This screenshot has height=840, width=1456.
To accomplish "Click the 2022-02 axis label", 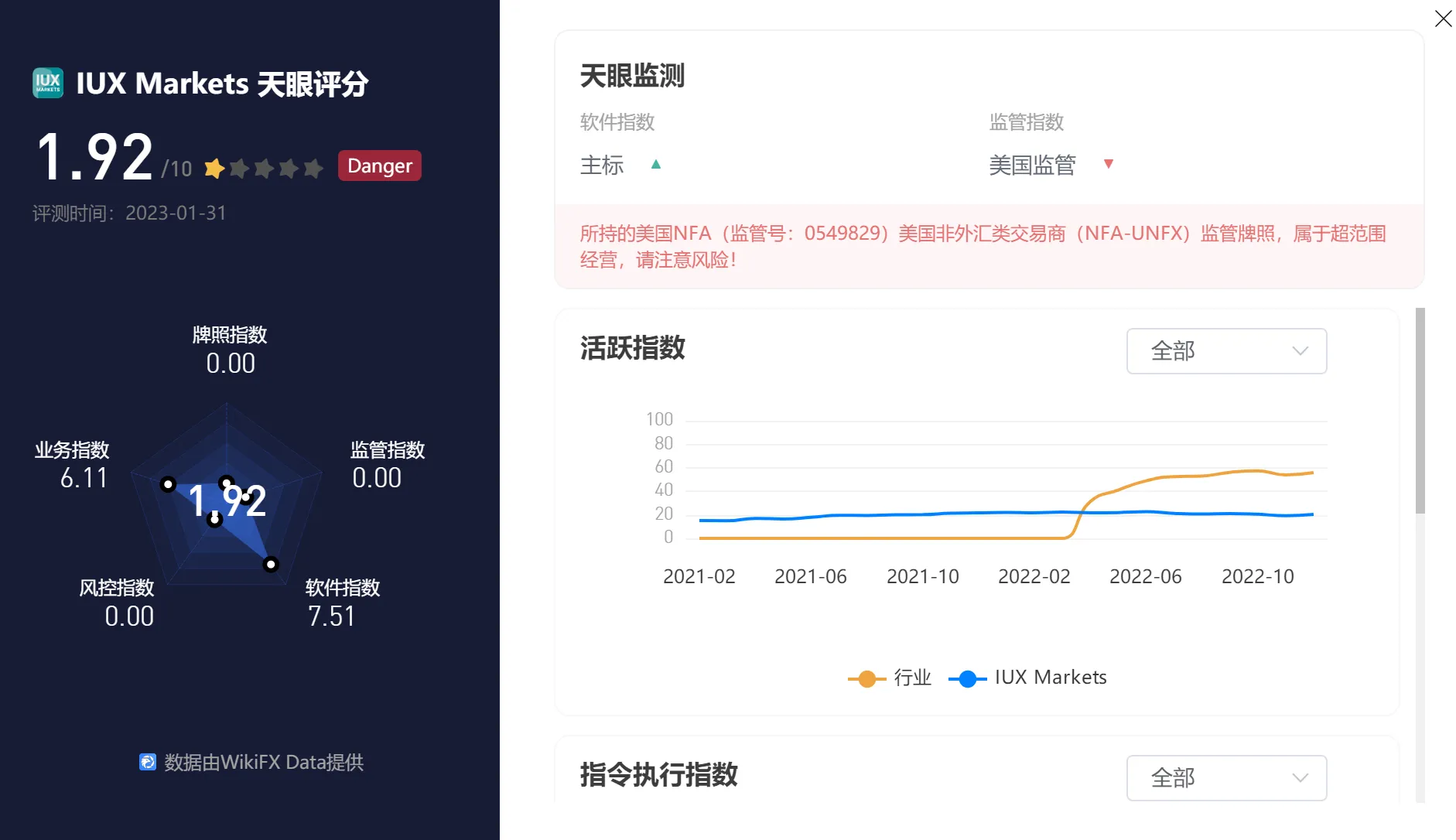I will pyautogui.click(x=1034, y=576).
